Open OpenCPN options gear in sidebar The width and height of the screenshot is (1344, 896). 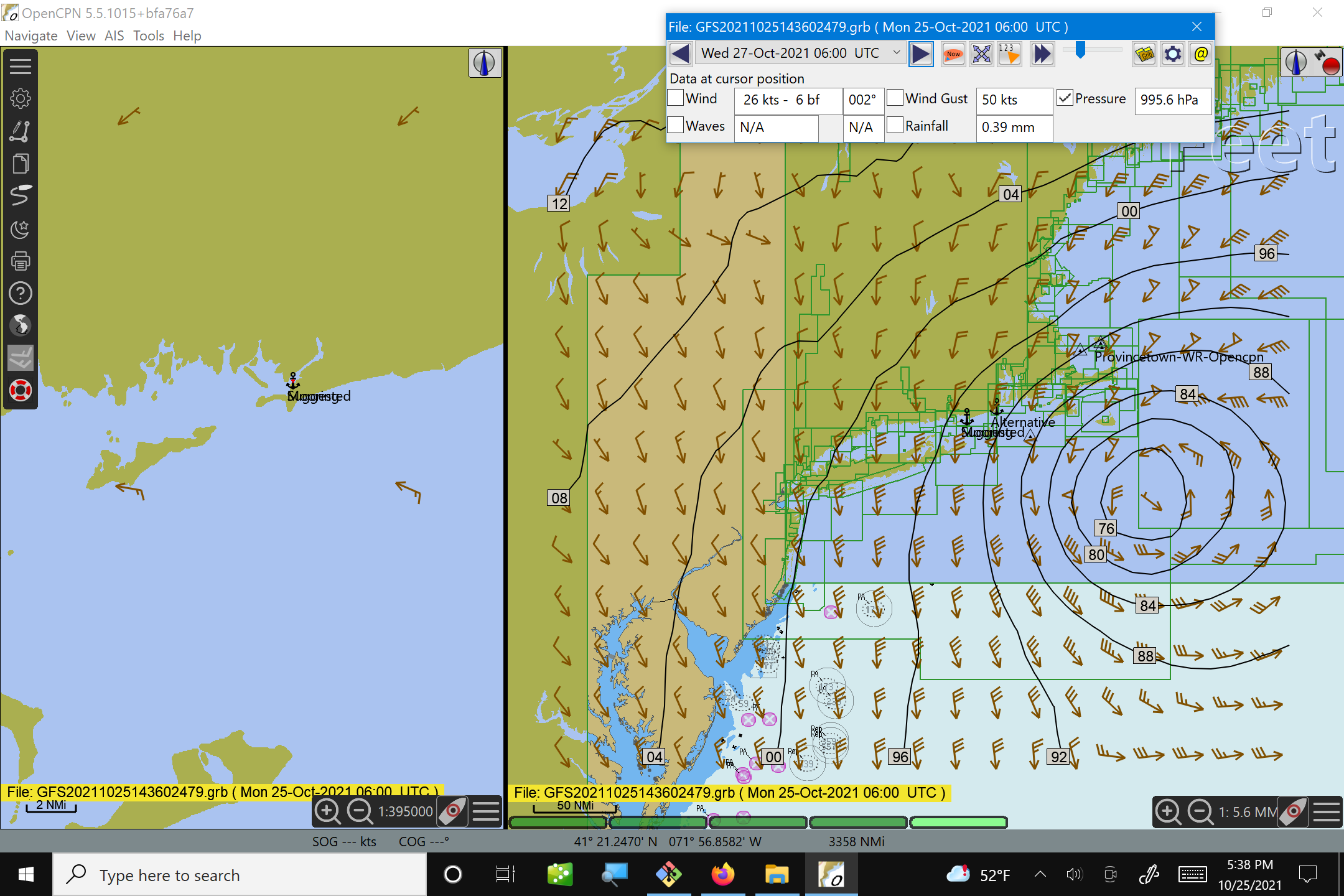(20, 98)
